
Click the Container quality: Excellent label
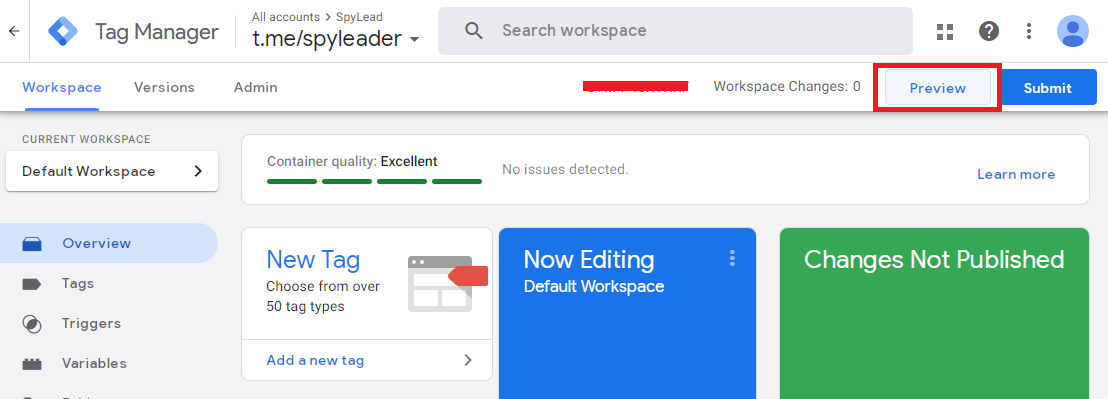[352, 162]
